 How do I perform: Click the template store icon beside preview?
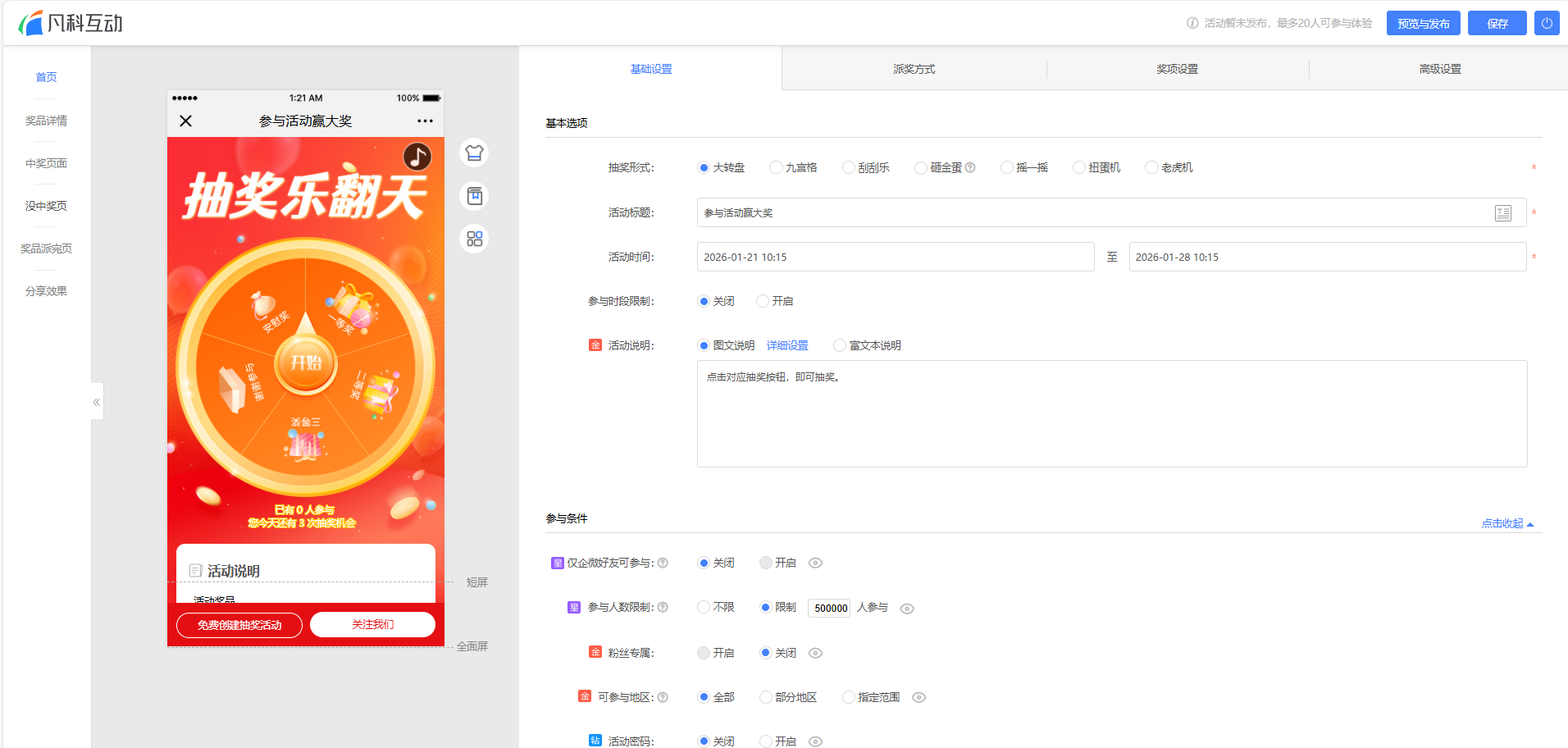click(x=474, y=196)
